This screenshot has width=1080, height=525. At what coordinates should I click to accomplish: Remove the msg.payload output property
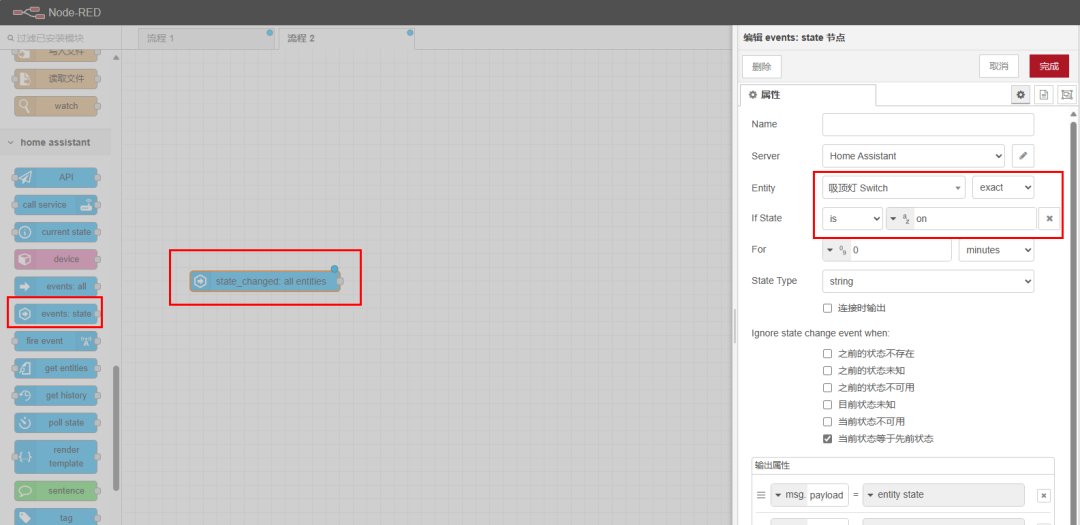[x=1043, y=495]
